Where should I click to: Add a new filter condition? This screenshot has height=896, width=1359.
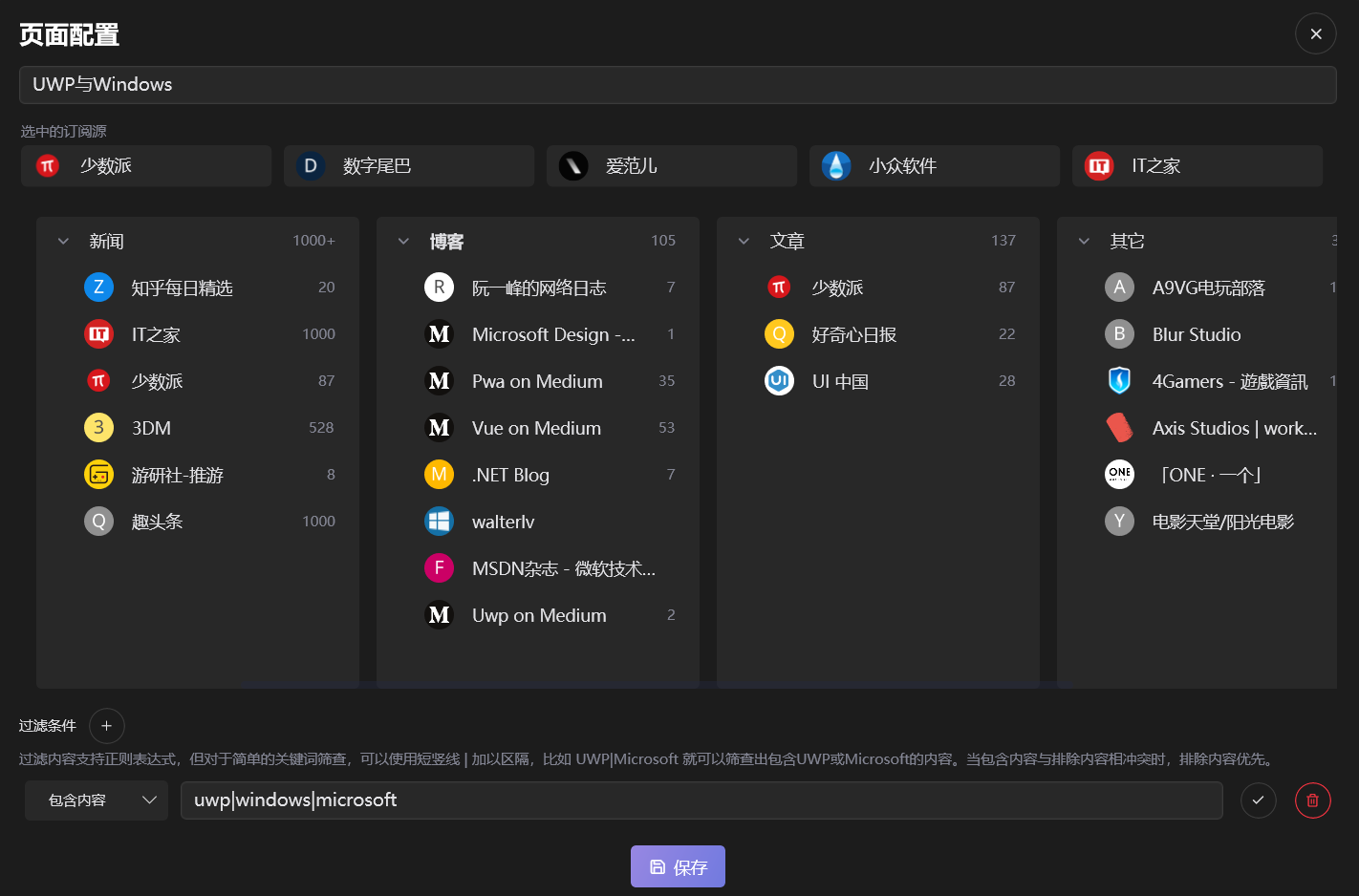tap(106, 726)
